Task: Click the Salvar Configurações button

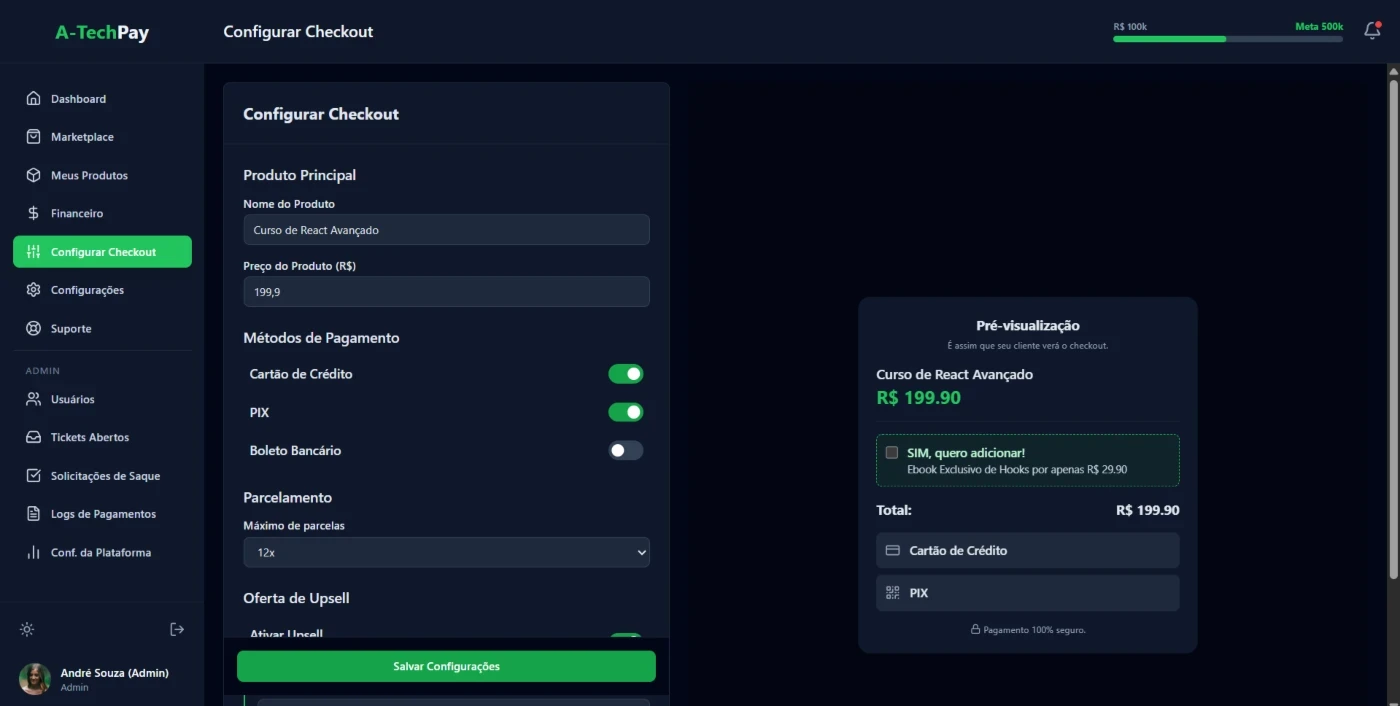Action: pyautogui.click(x=446, y=666)
